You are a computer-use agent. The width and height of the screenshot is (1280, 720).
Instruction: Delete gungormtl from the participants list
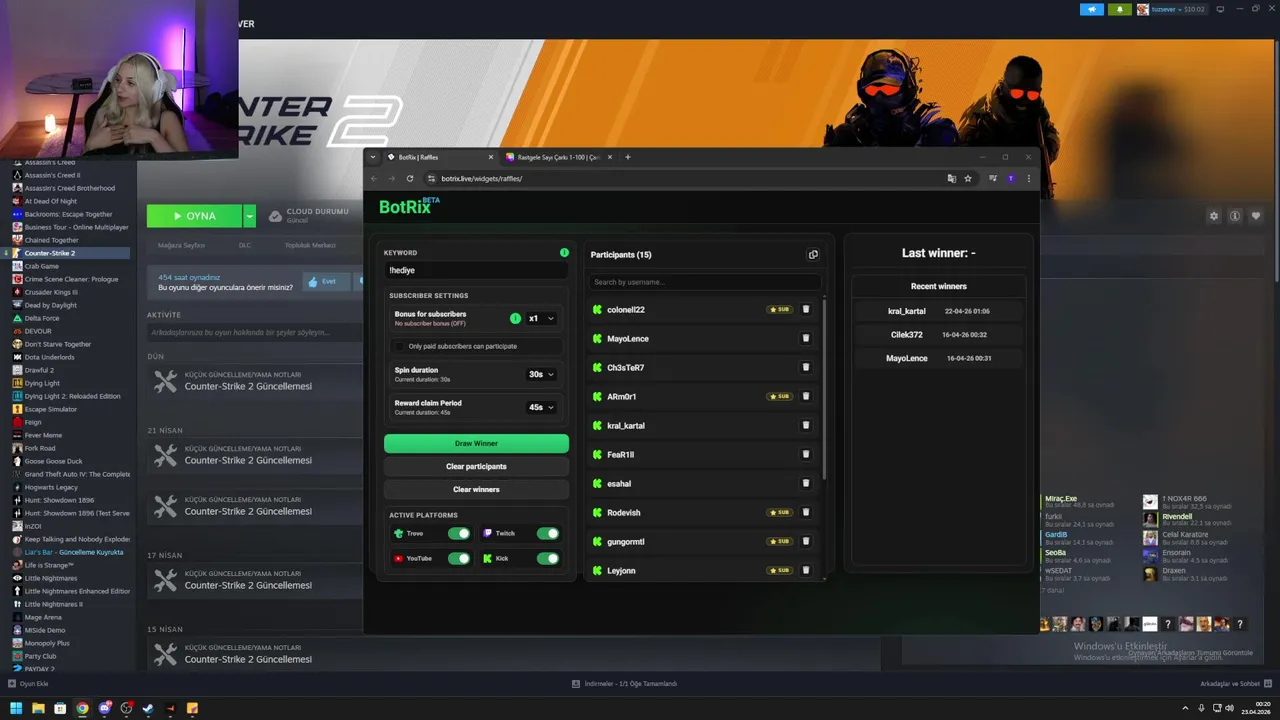(806, 542)
